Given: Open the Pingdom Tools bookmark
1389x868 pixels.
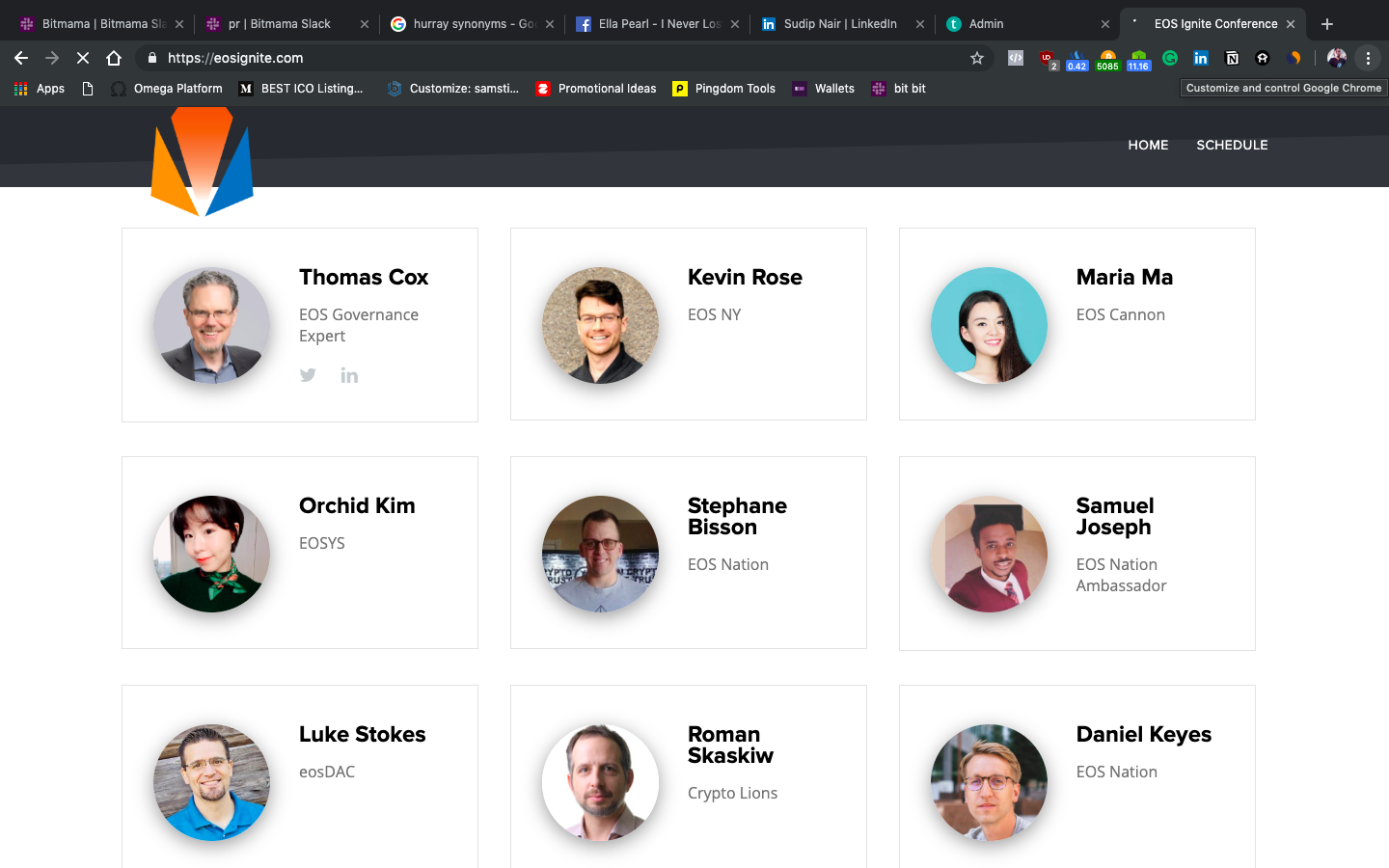Looking at the screenshot, I should pyautogui.click(x=724, y=88).
